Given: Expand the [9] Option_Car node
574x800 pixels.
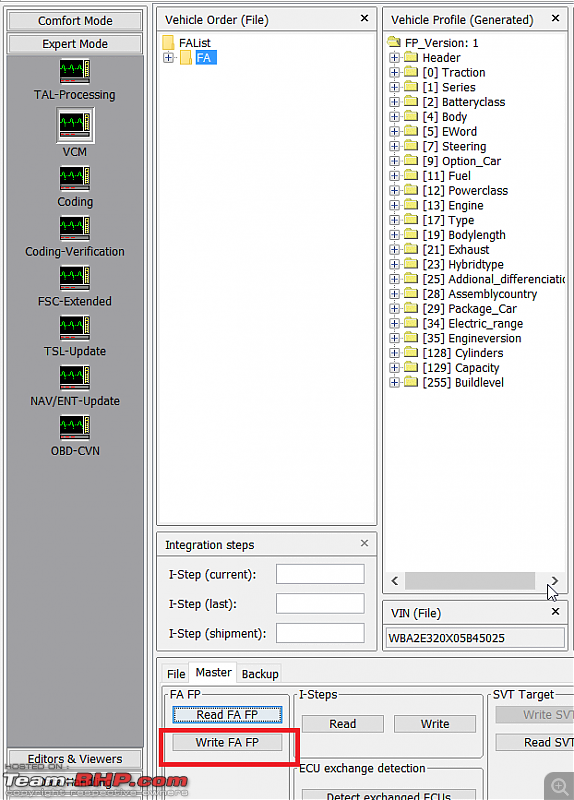Looking at the screenshot, I should coord(394,161).
